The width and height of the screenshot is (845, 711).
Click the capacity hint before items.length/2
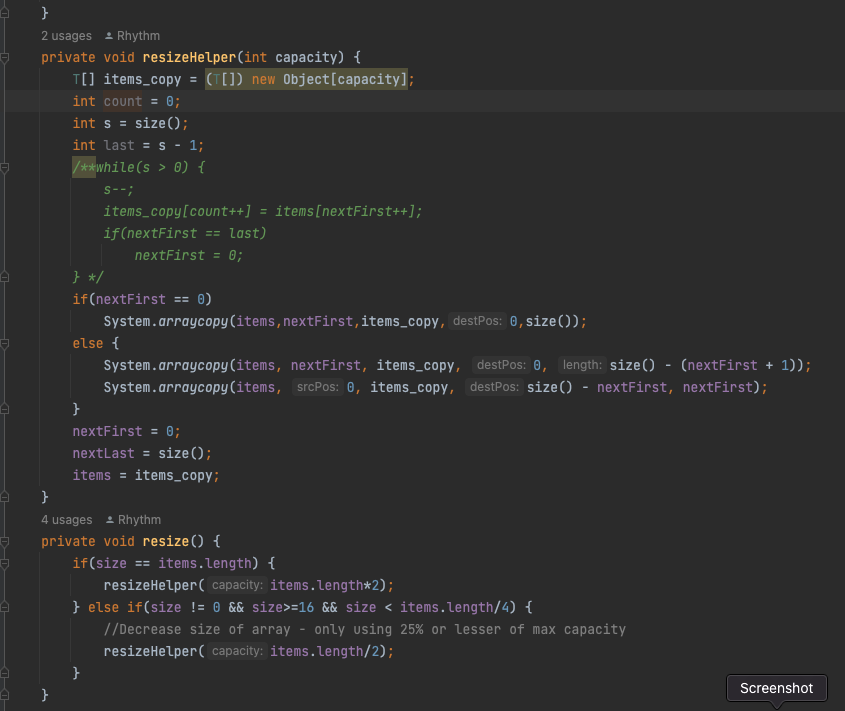pos(236,651)
